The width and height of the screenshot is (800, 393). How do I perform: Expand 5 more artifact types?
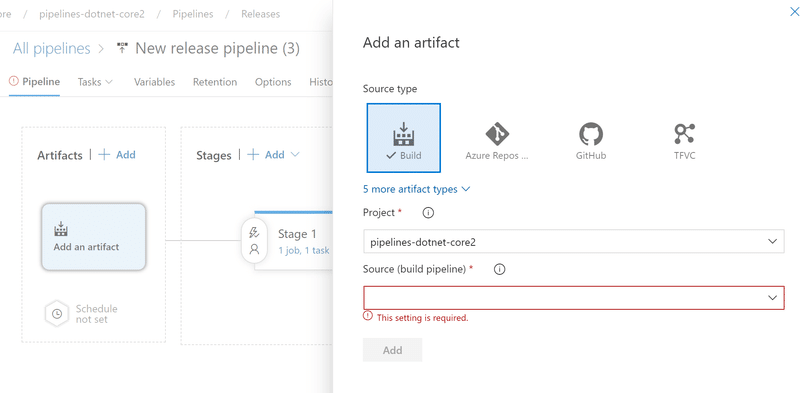click(x=416, y=189)
